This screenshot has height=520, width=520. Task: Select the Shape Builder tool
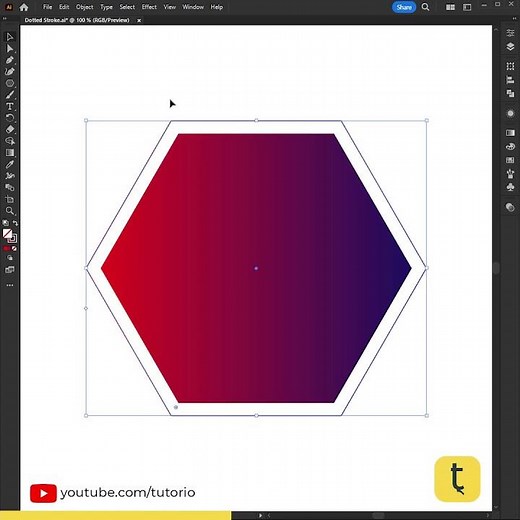pyautogui.click(x=9, y=141)
